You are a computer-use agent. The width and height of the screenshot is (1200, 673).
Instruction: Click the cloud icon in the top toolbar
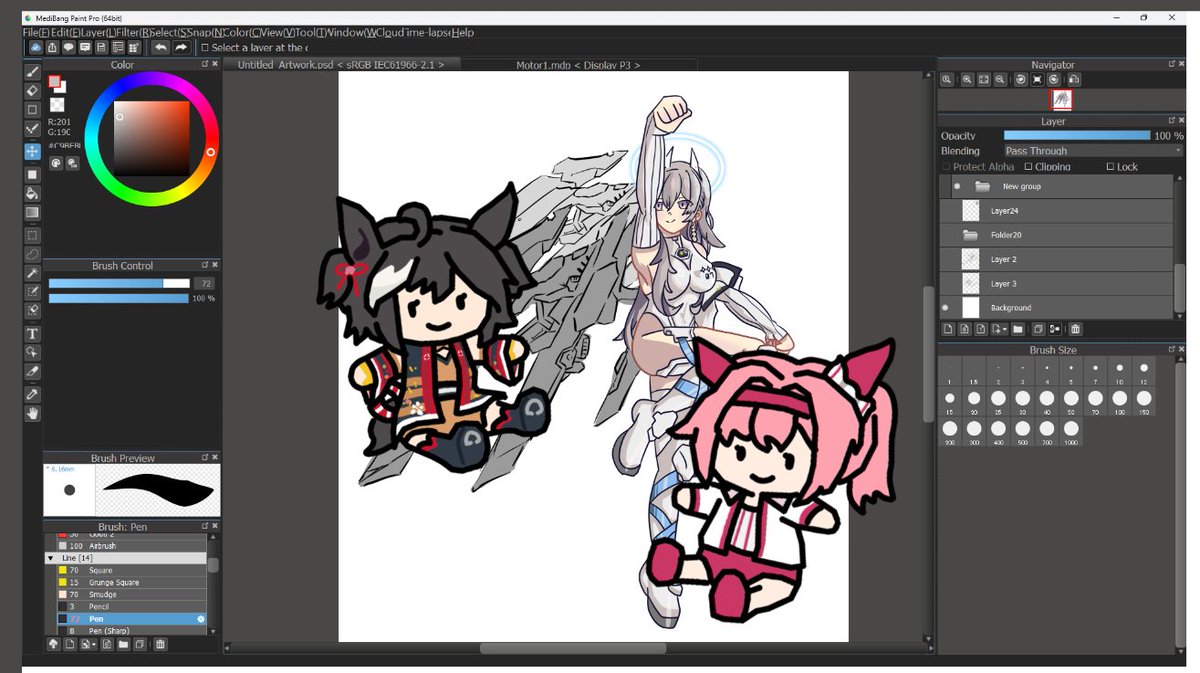(35, 47)
